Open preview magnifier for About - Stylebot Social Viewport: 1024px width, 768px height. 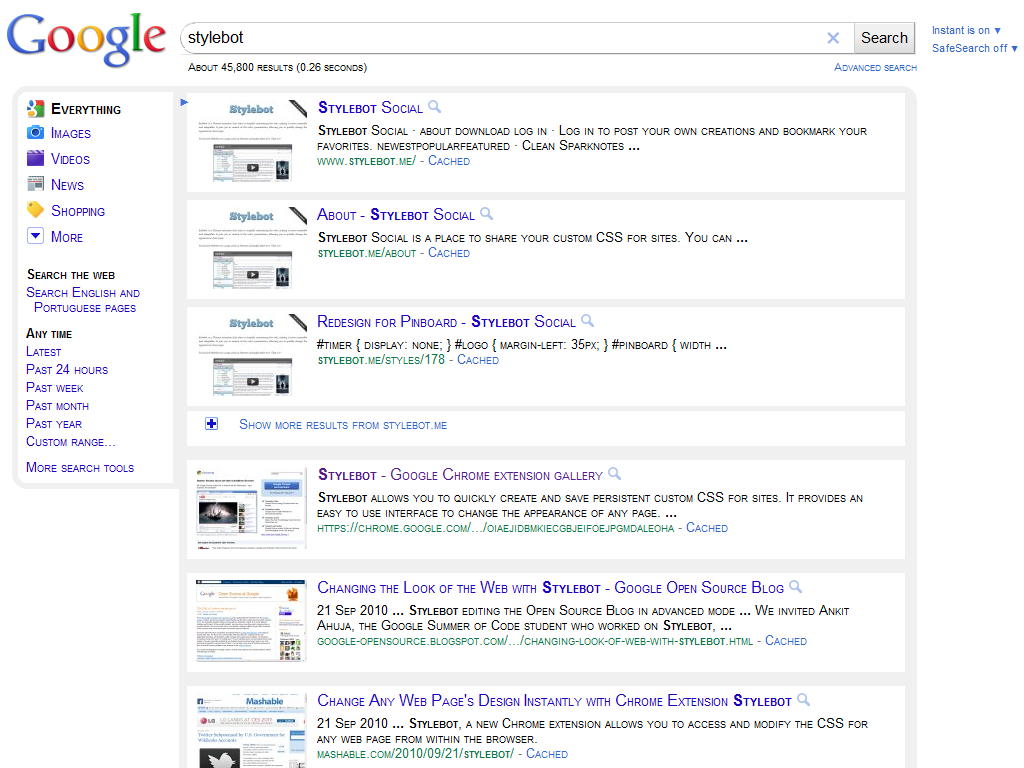pos(487,213)
